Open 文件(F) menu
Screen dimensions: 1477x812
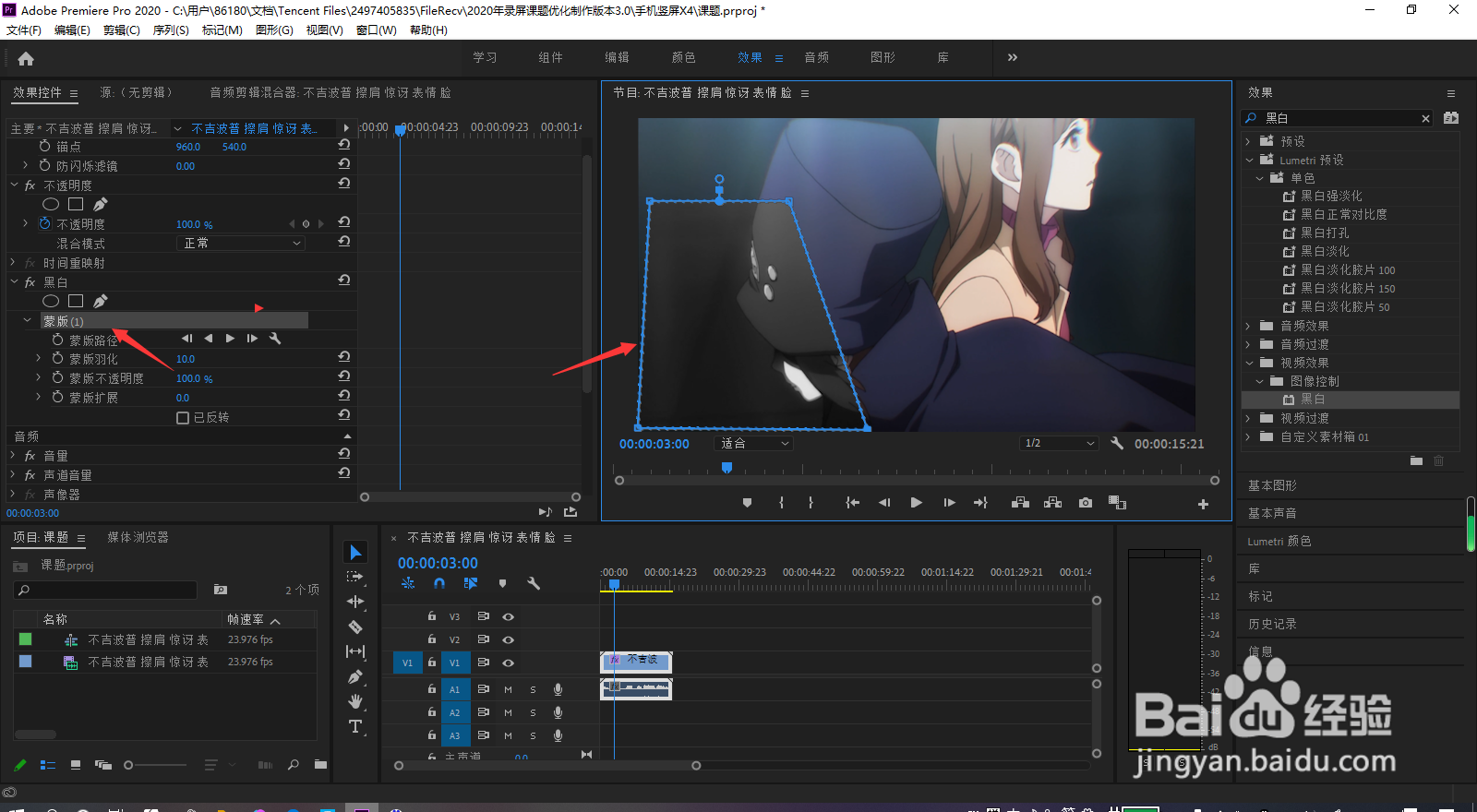coord(24,30)
